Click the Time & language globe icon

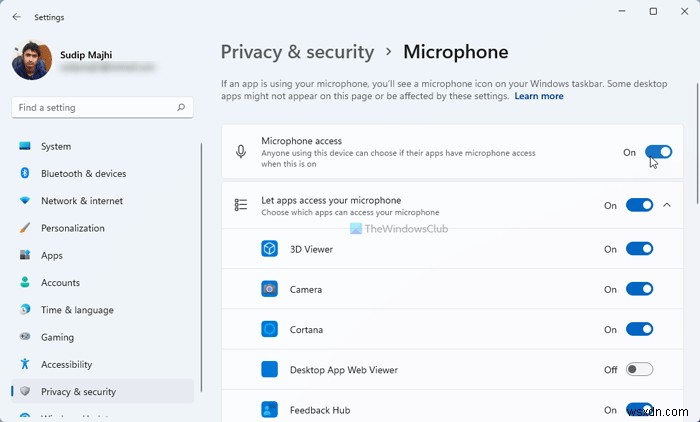[x=25, y=309]
